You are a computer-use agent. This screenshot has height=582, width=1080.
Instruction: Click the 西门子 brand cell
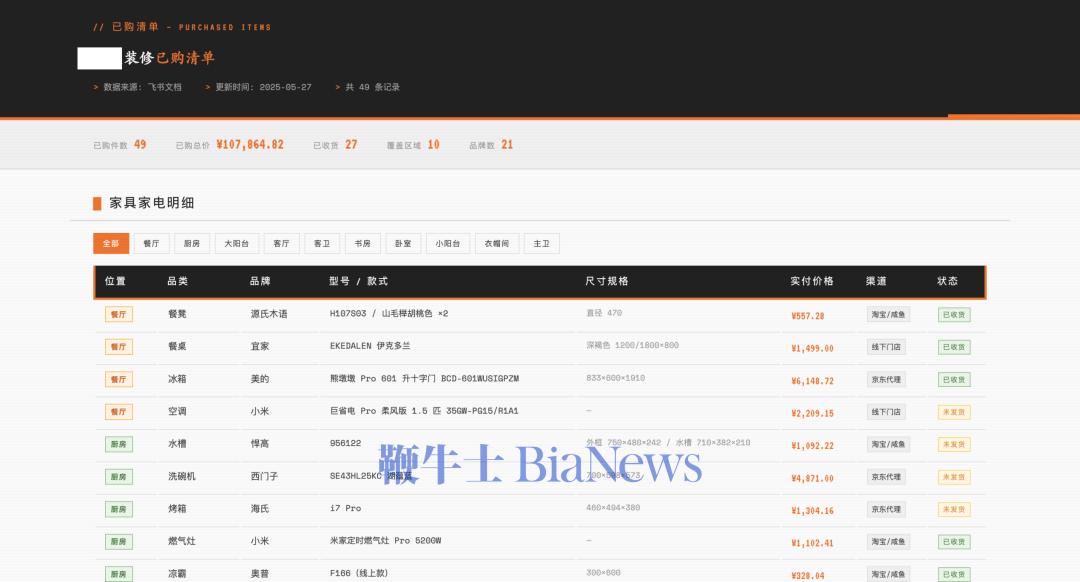[264, 477]
